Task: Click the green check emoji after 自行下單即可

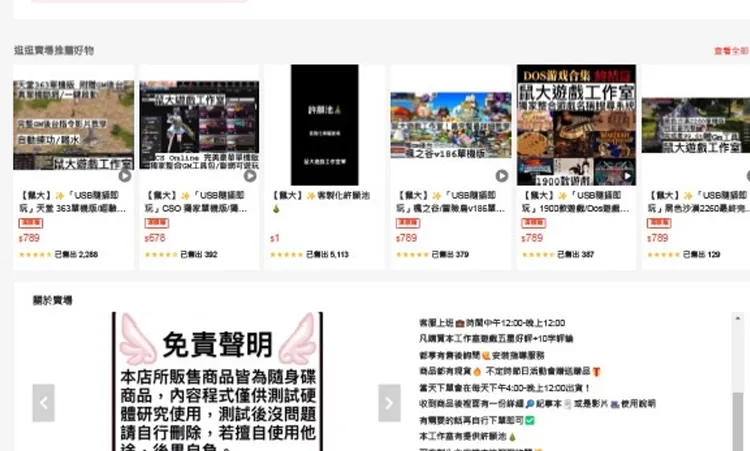Action: (x=529, y=420)
